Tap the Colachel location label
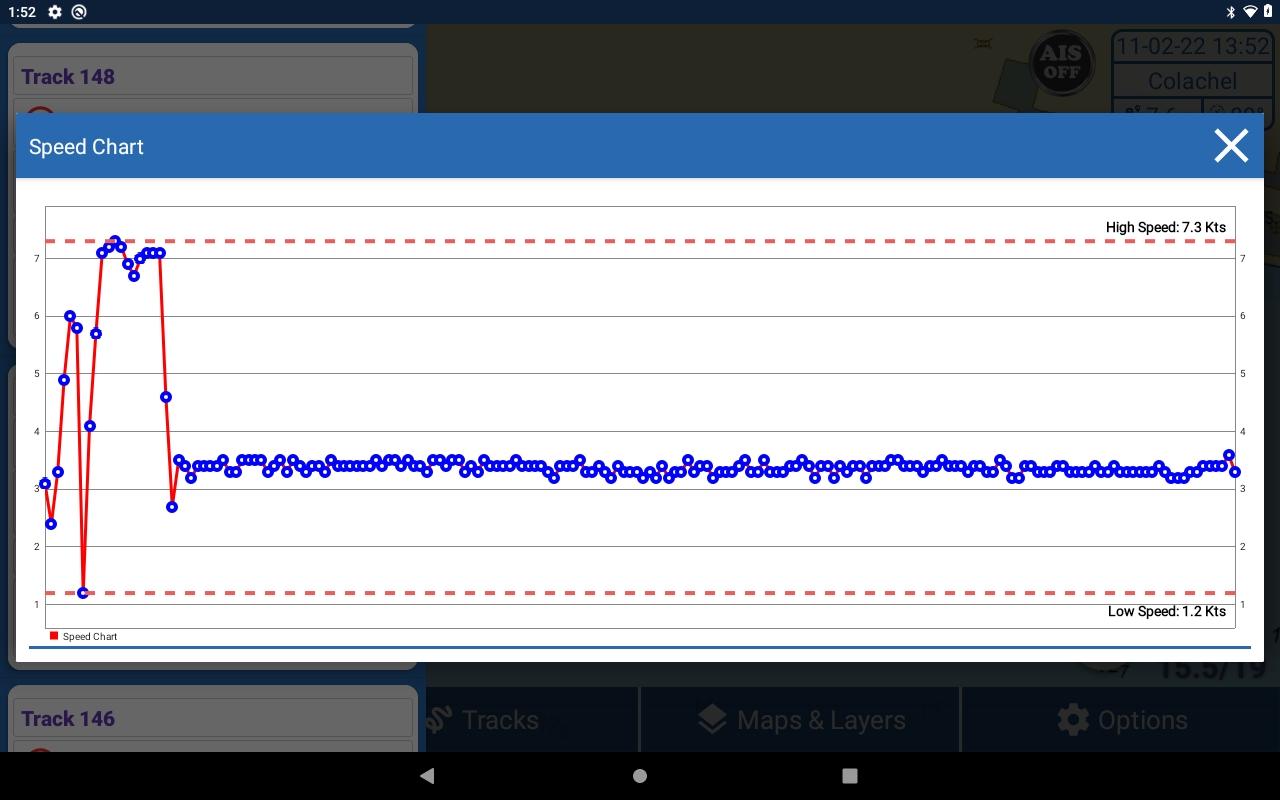This screenshot has height=800, width=1280. click(x=1192, y=81)
